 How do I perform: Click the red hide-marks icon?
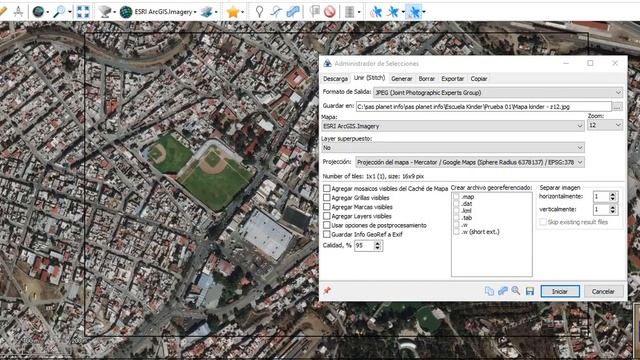[330, 12]
